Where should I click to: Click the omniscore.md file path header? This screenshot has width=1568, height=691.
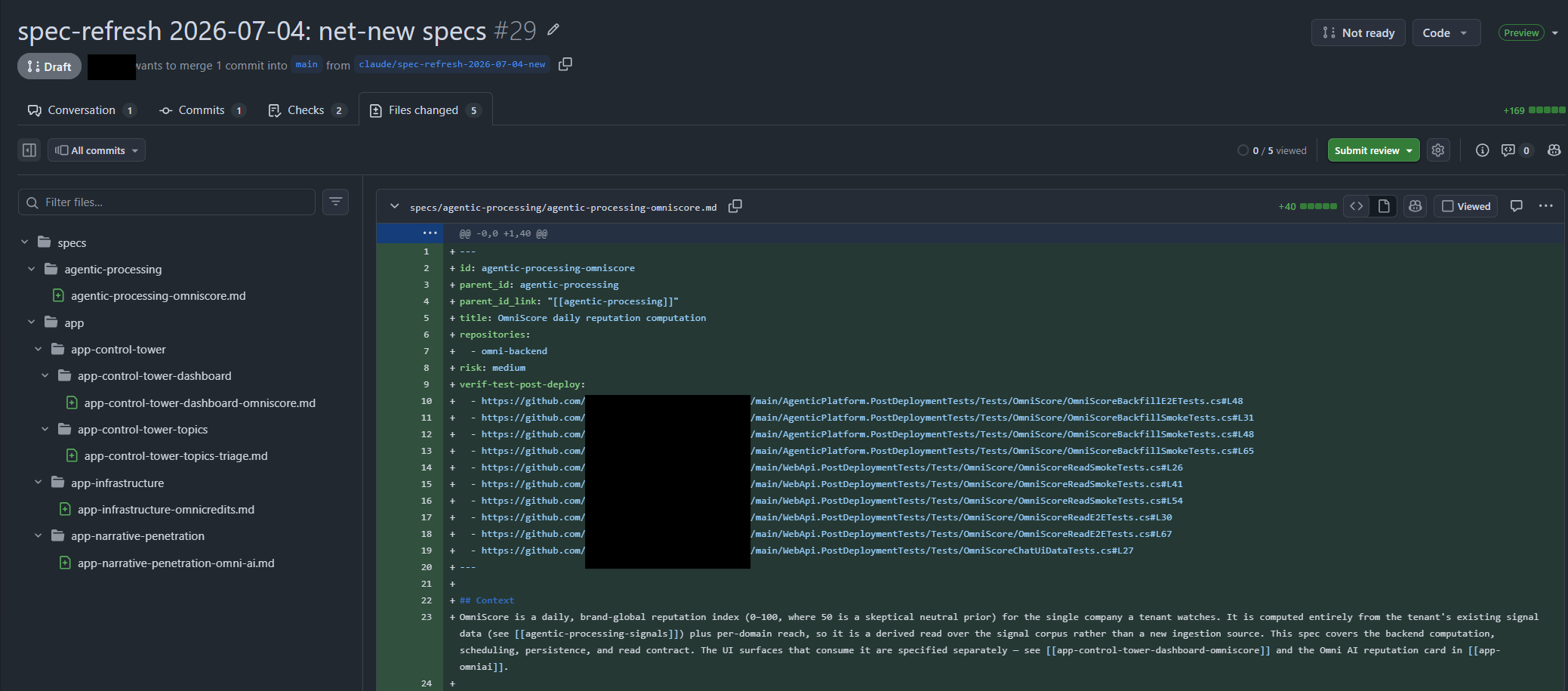[563, 207]
